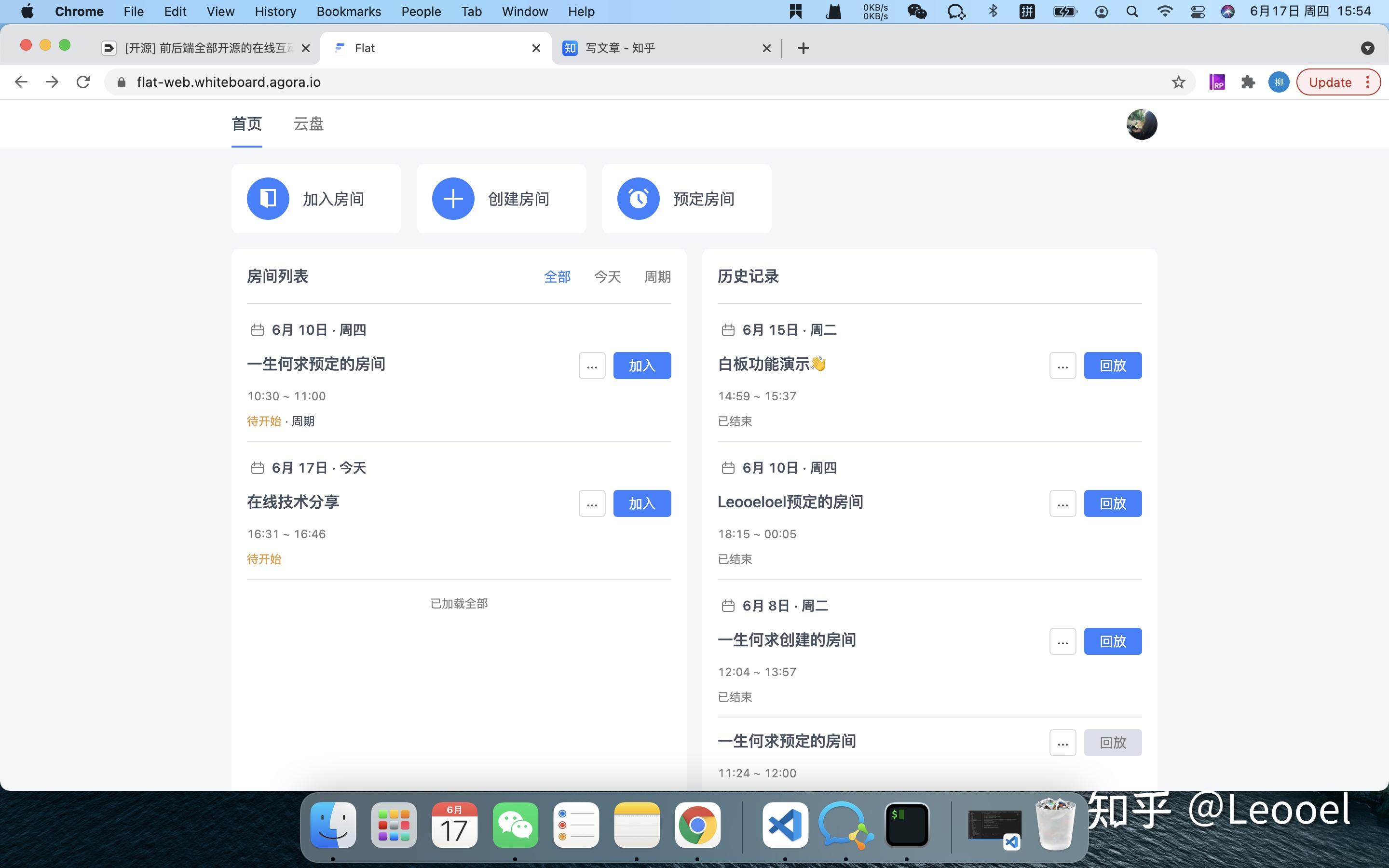Viewport: 1389px width, 868px height.
Task: Open WeChat from the Dock
Action: 515,825
